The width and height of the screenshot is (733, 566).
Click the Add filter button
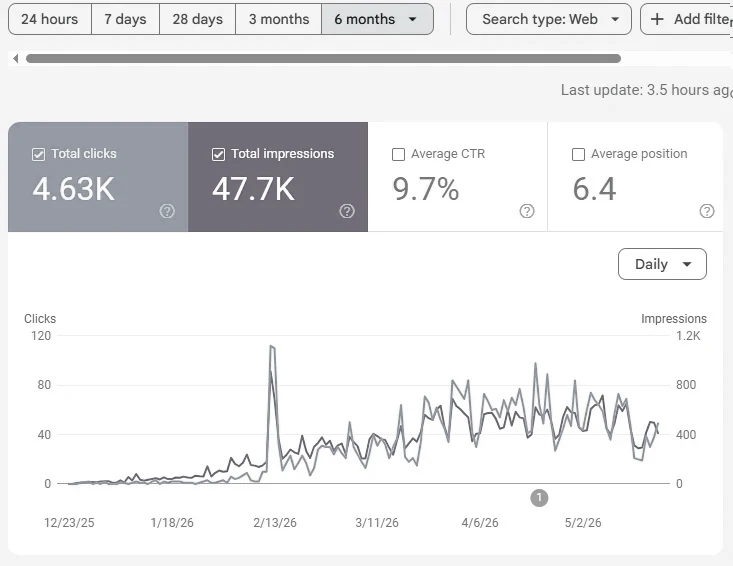click(x=686, y=19)
